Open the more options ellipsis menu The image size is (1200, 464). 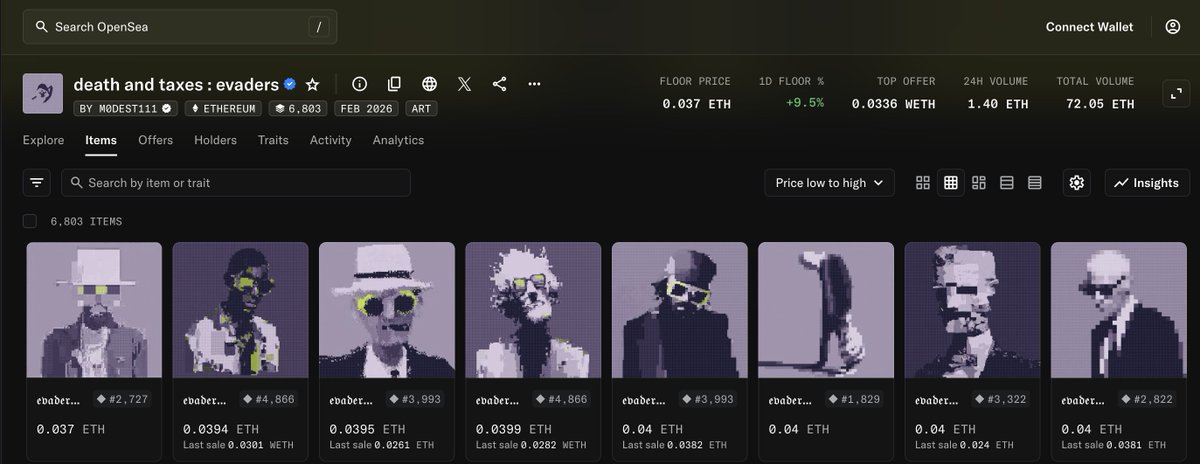(x=534, y=84)
